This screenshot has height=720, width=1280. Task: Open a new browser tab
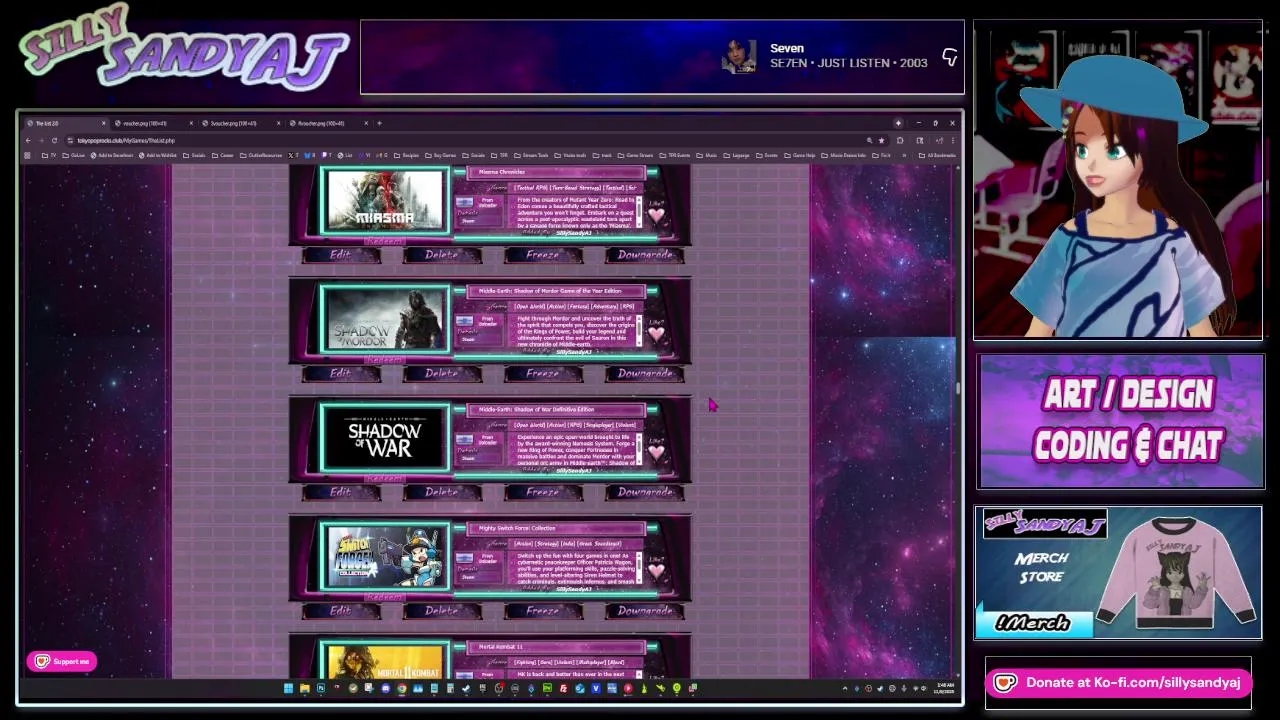coord(379,123)
